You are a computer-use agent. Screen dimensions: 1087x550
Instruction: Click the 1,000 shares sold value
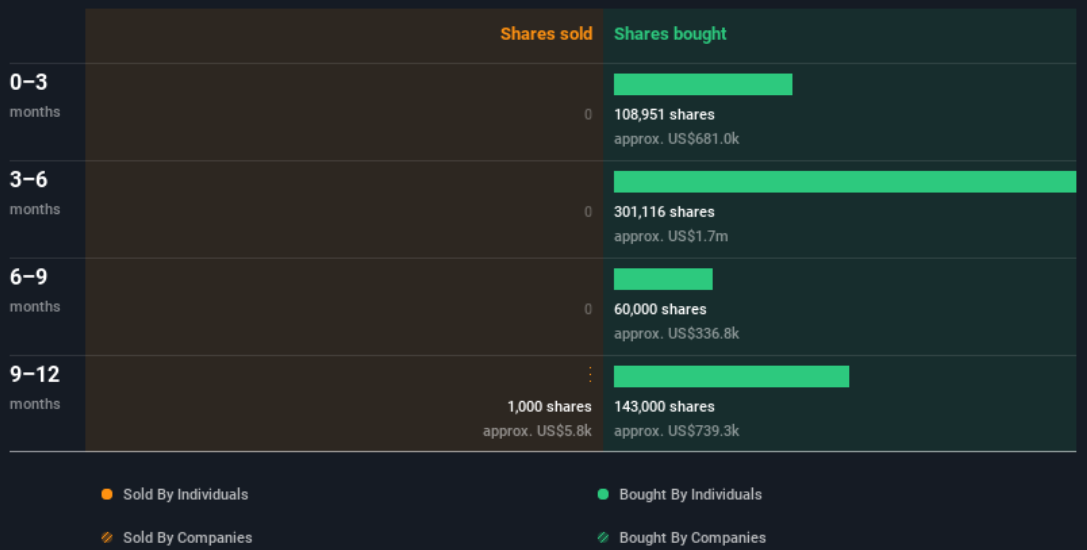coord(549,407)
